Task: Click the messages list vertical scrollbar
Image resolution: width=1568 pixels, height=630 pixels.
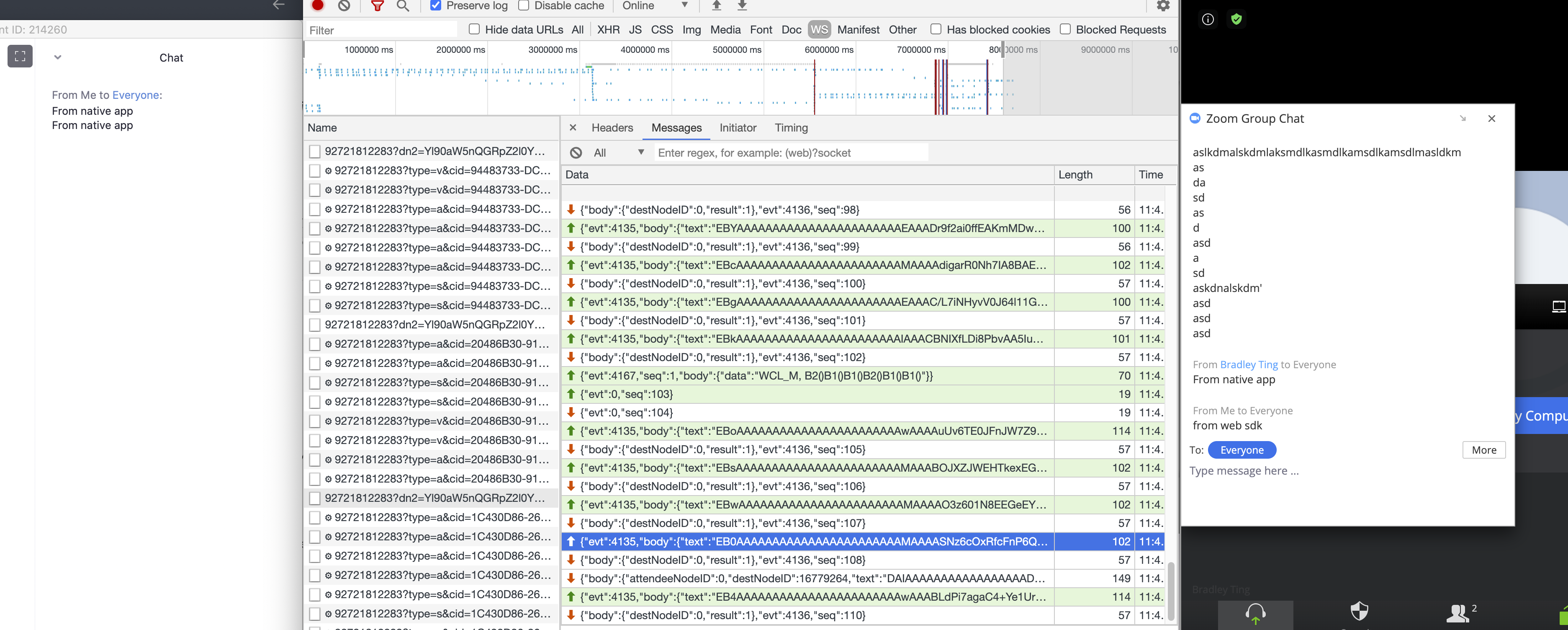Action: [x=1170, y=591]
